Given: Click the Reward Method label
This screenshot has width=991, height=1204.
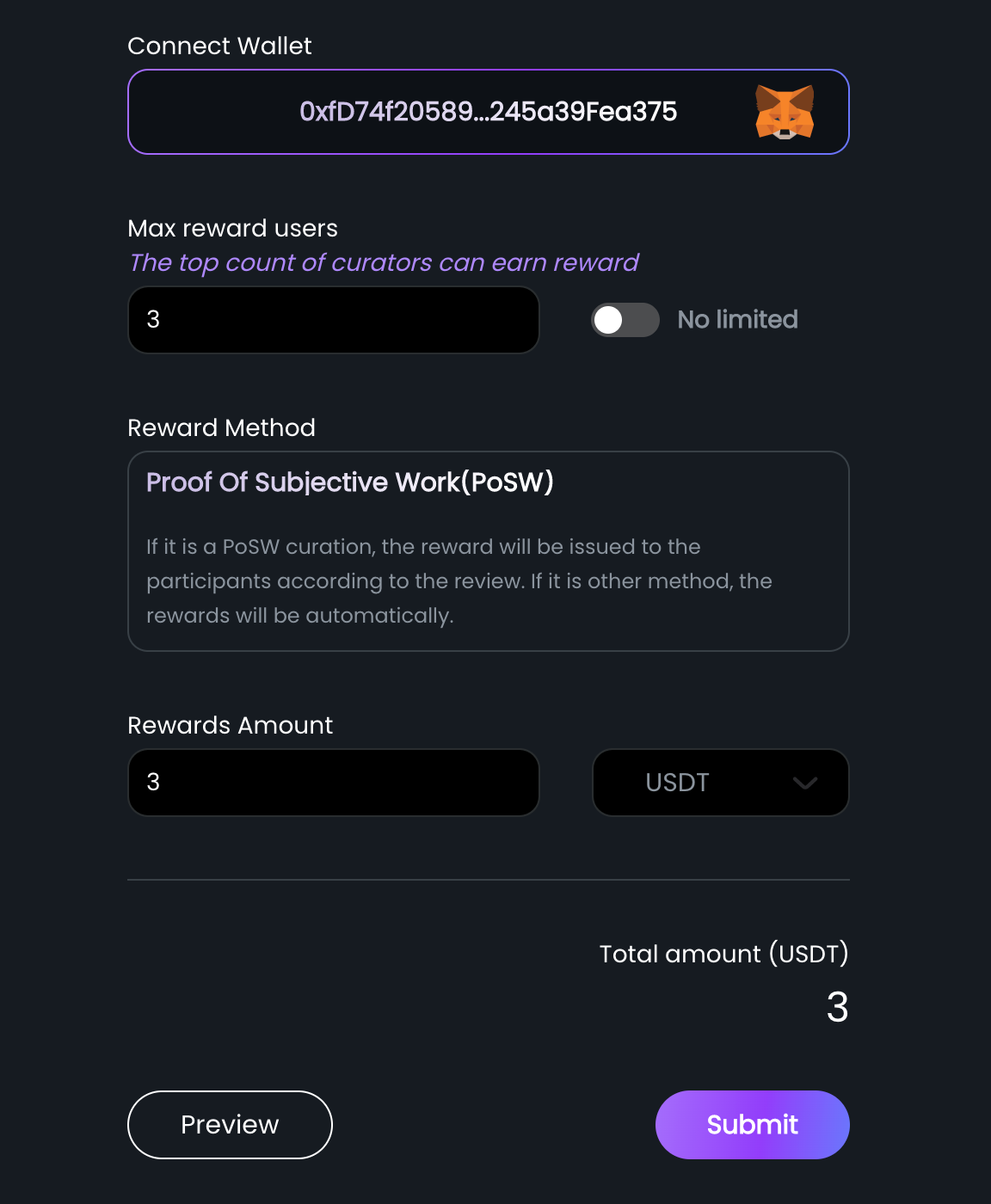Looking at the screenshot, I should pyautogui.click(x=221, y=427).
